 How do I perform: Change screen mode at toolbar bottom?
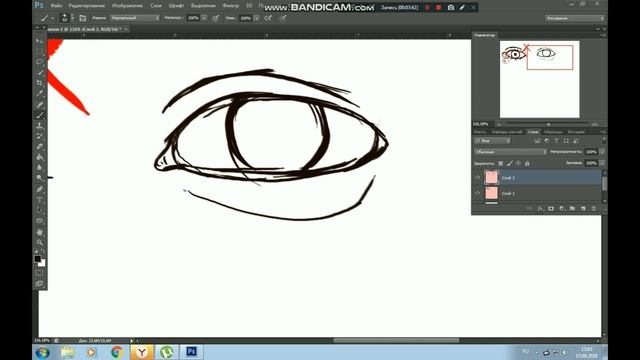40,283
